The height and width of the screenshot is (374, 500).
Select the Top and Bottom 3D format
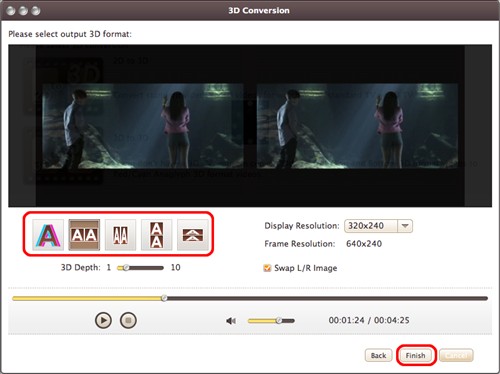tap(157, 235)
